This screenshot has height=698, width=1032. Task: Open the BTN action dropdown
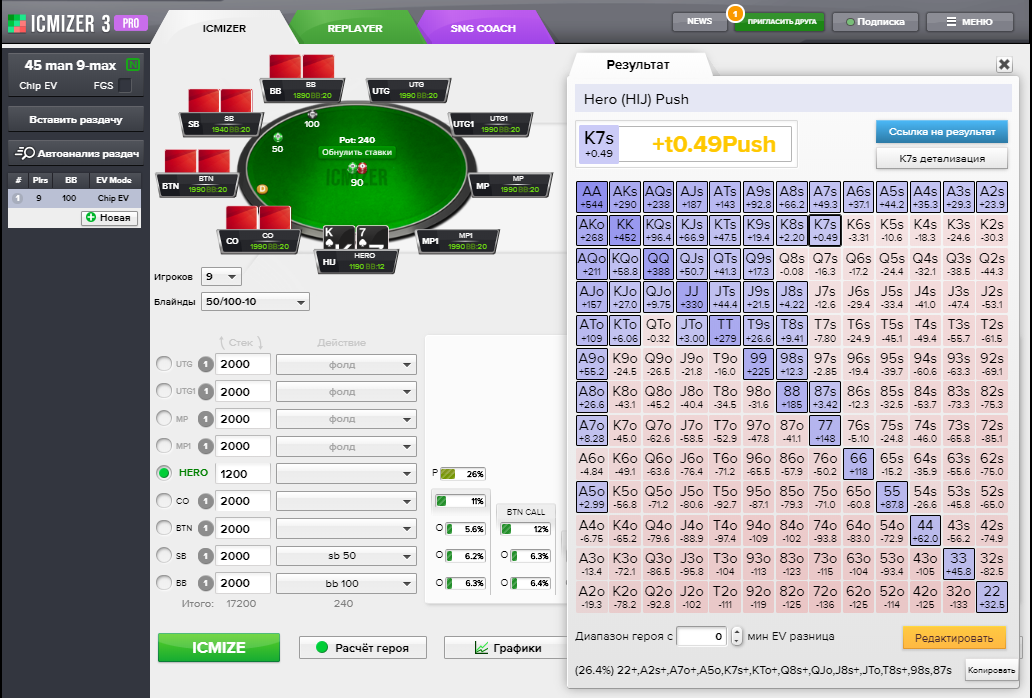(346, 529)
